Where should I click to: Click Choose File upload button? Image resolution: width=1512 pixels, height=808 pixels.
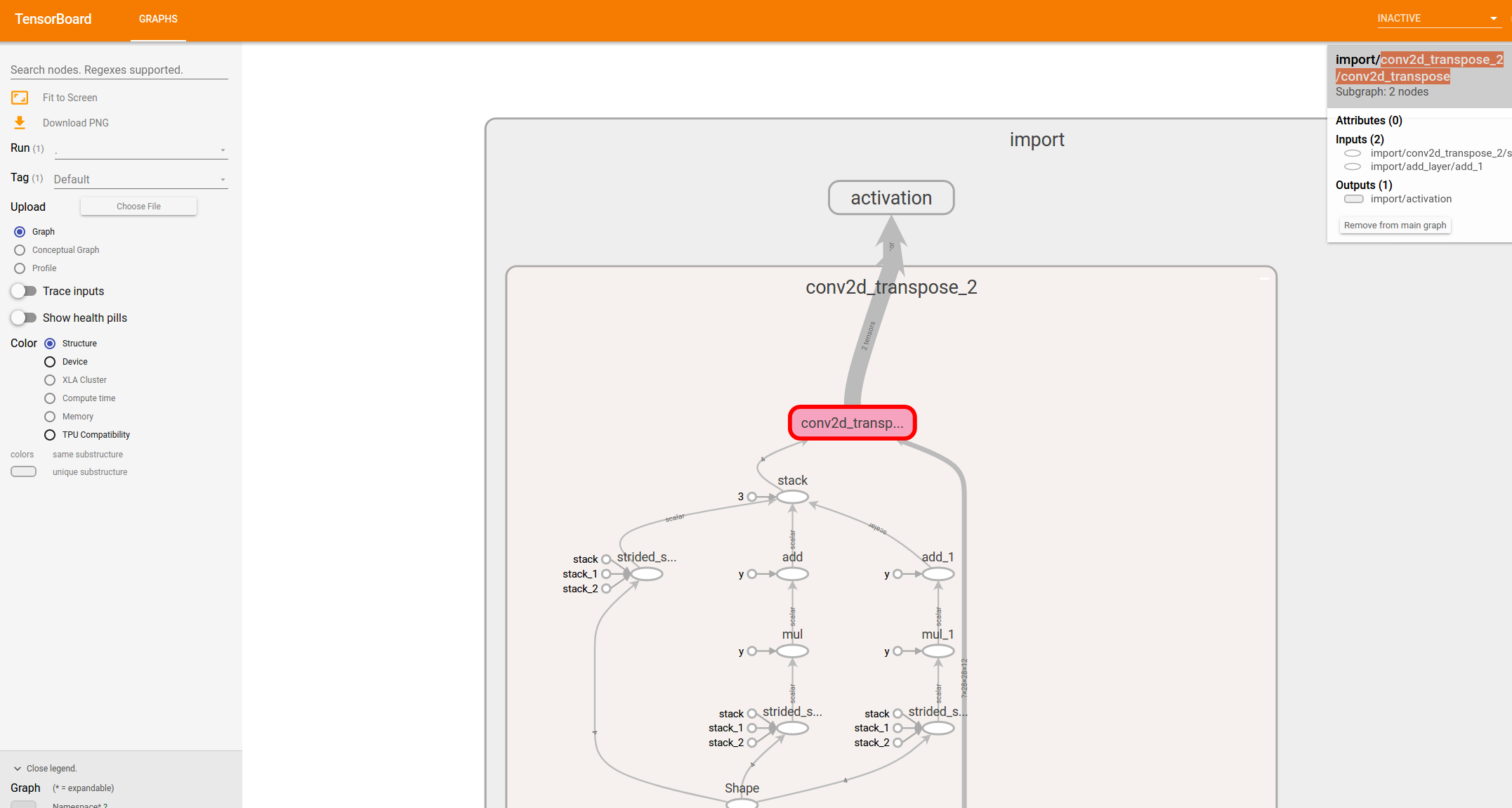click(x=138, y=207)
